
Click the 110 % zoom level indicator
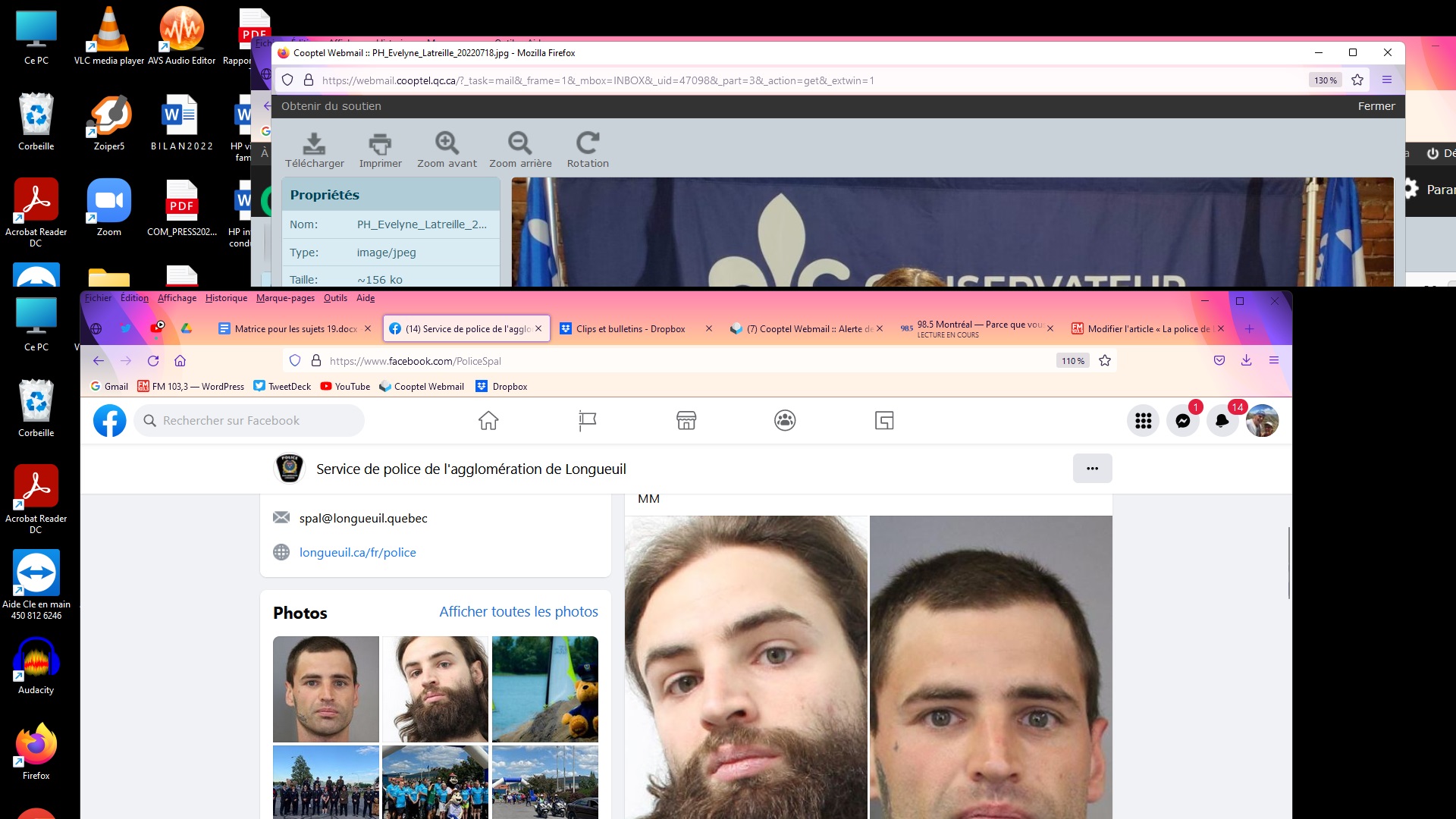pyautogui.click(x=1072, y=361)
